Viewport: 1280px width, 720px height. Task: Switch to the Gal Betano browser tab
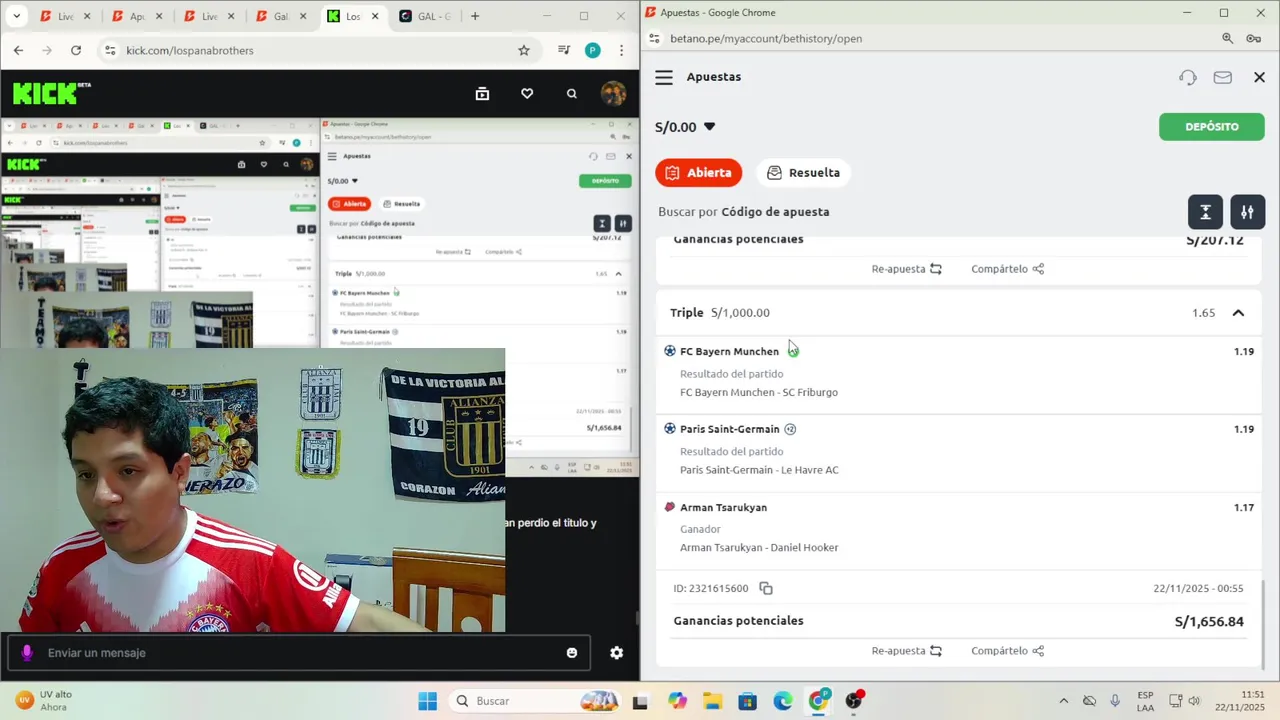pyautogui.click(x=280, y=16)
